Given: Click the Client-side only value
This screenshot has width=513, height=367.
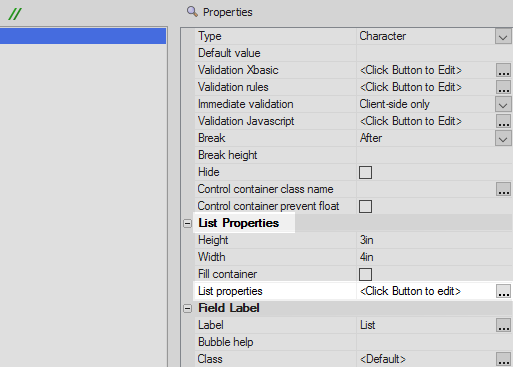Looking at the screenshot, I should 394,104.
